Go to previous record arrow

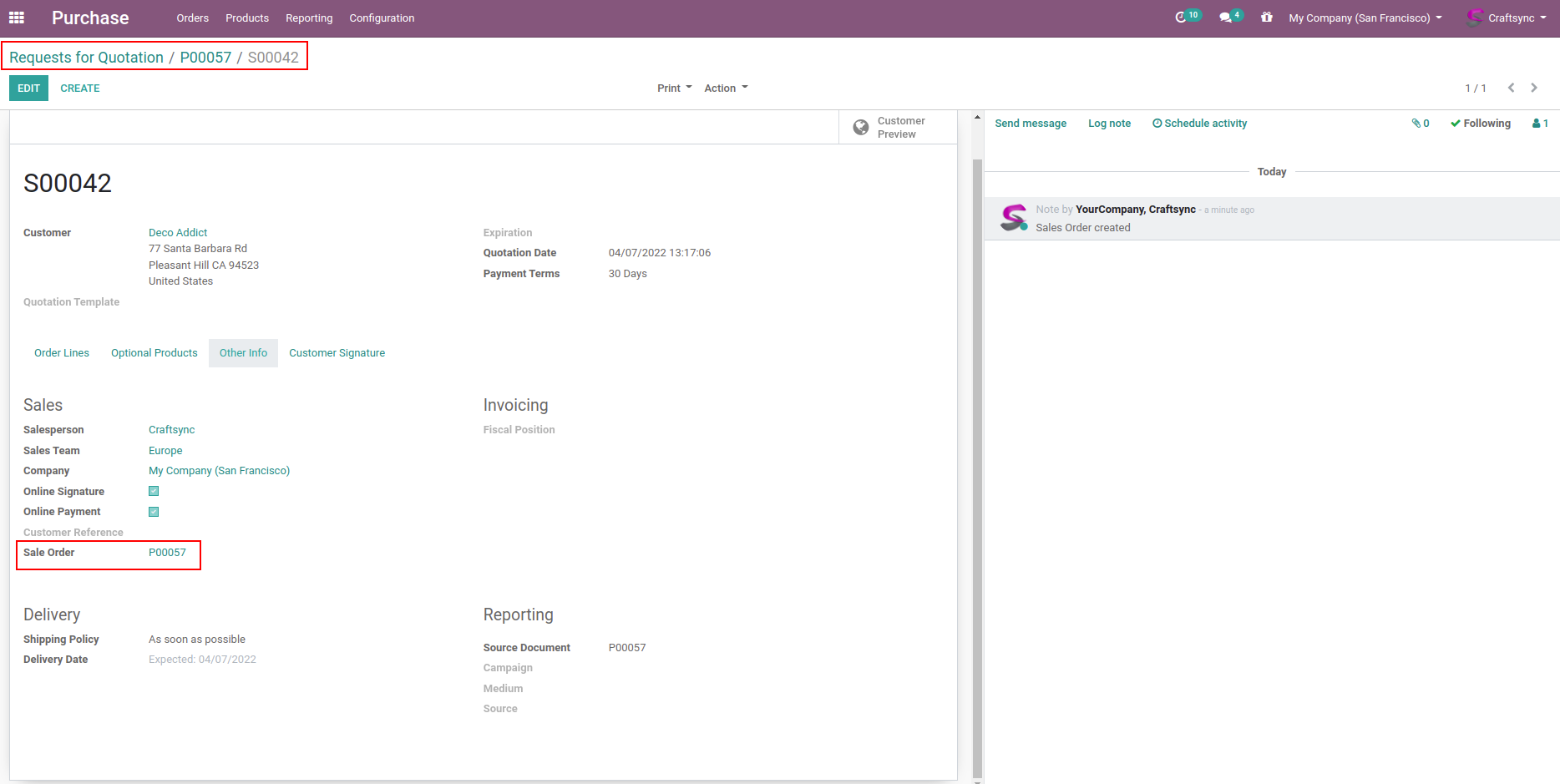(x=1511, y=88)
